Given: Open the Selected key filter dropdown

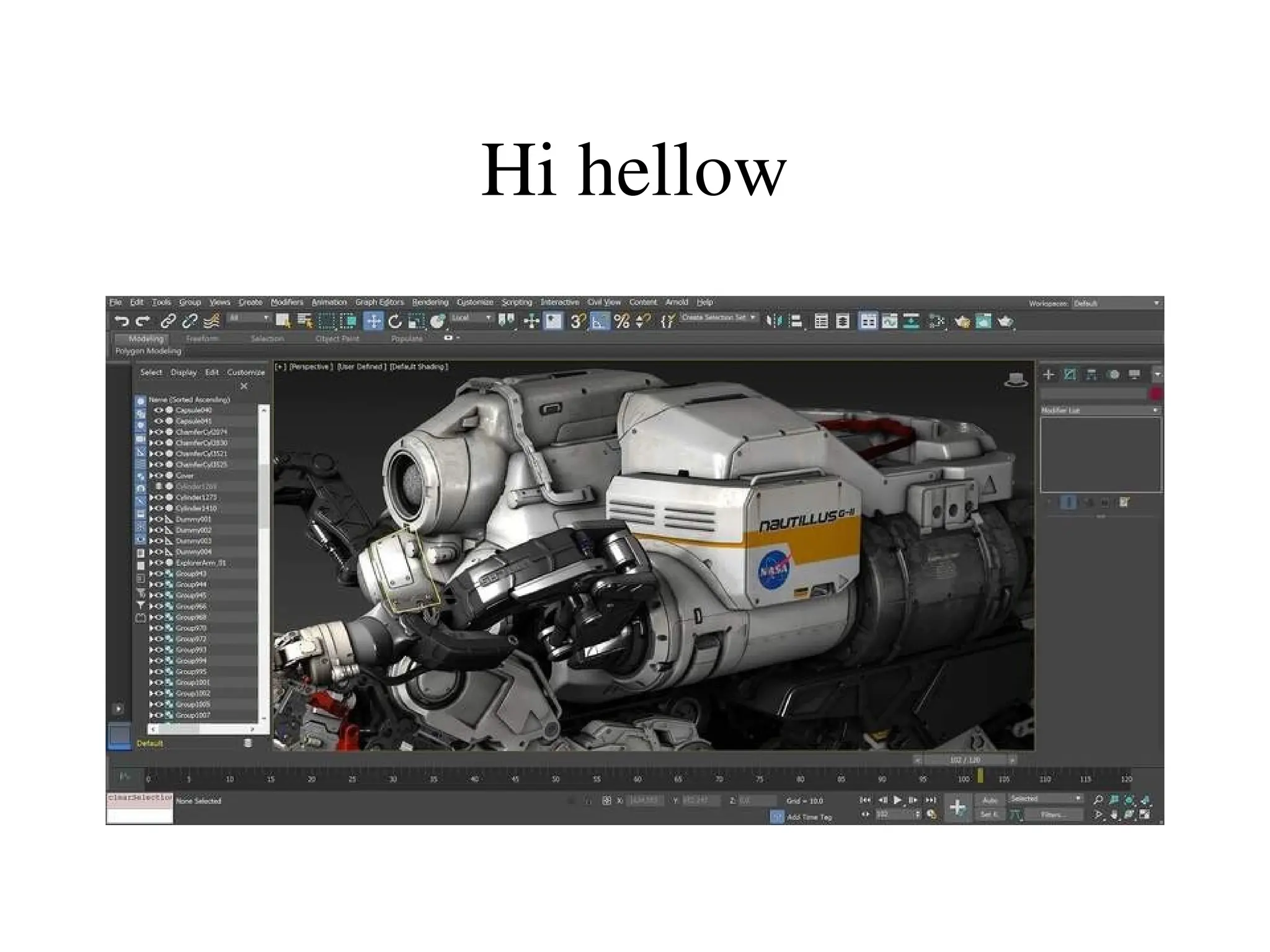Looking at the screenshot, I should 1046,798.
